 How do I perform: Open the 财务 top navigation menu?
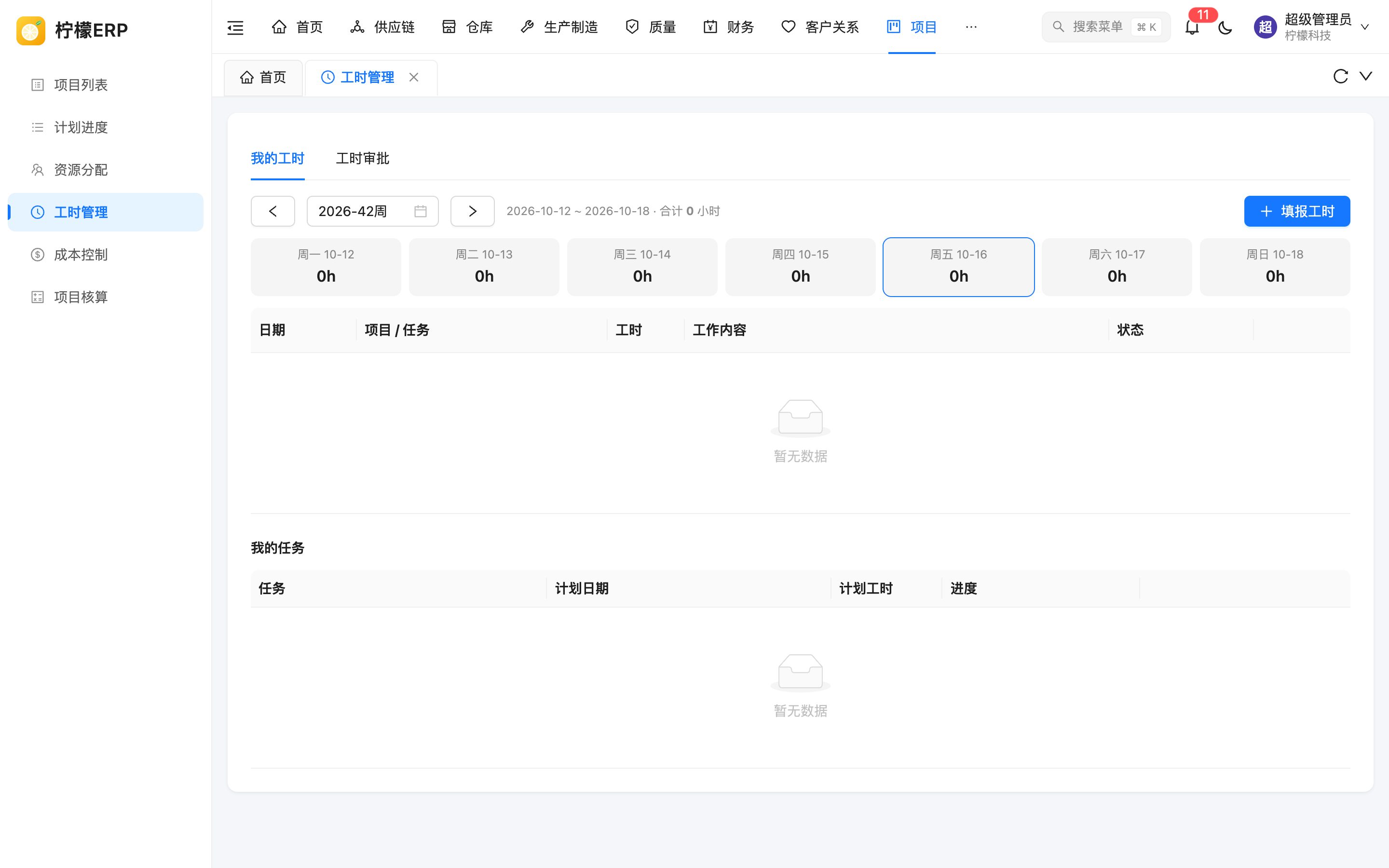(728, 27)
